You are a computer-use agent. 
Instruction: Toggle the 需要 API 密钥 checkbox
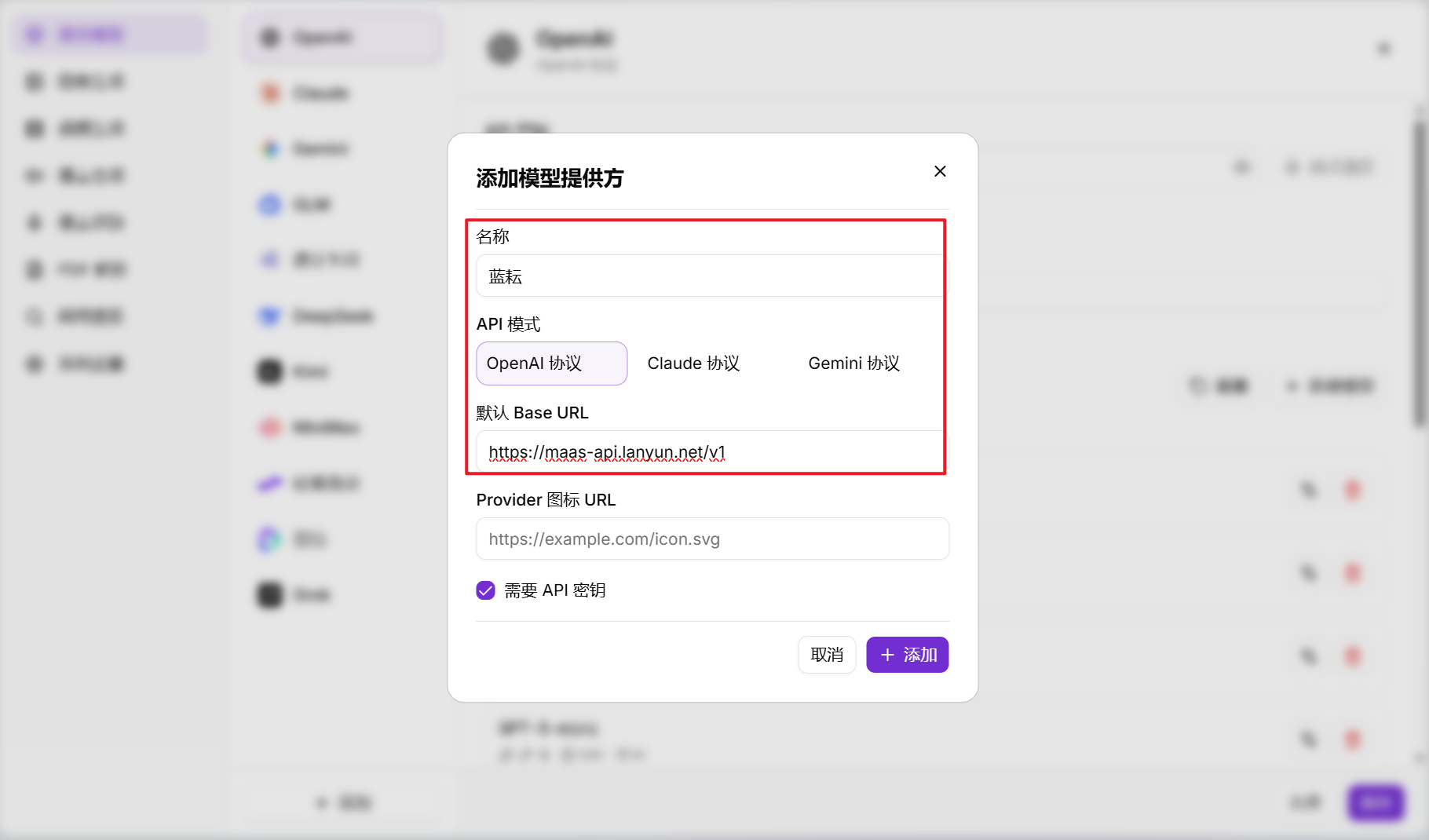point(486,590)
